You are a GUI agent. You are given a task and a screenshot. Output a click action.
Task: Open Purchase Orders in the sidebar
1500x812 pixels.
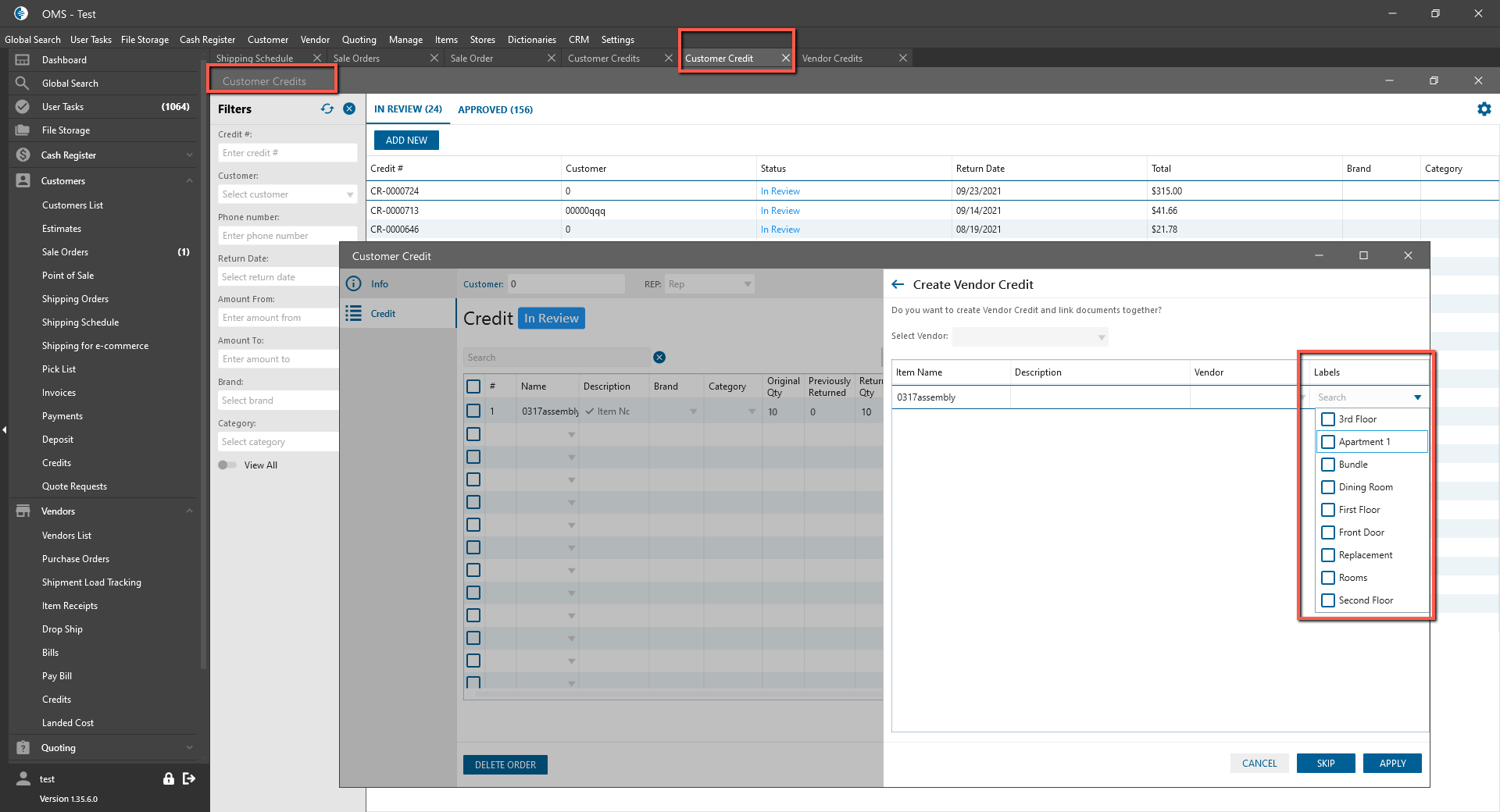tap(76, 559)
